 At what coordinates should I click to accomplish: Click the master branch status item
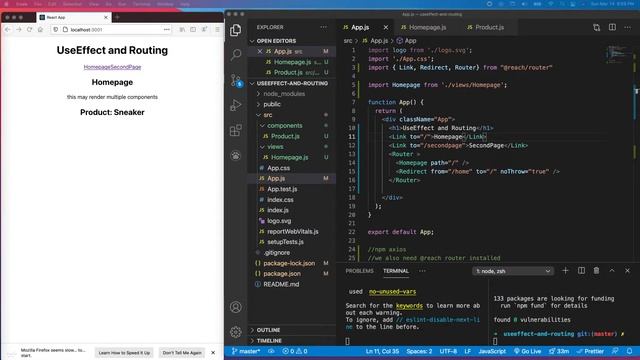click(246, 351)
